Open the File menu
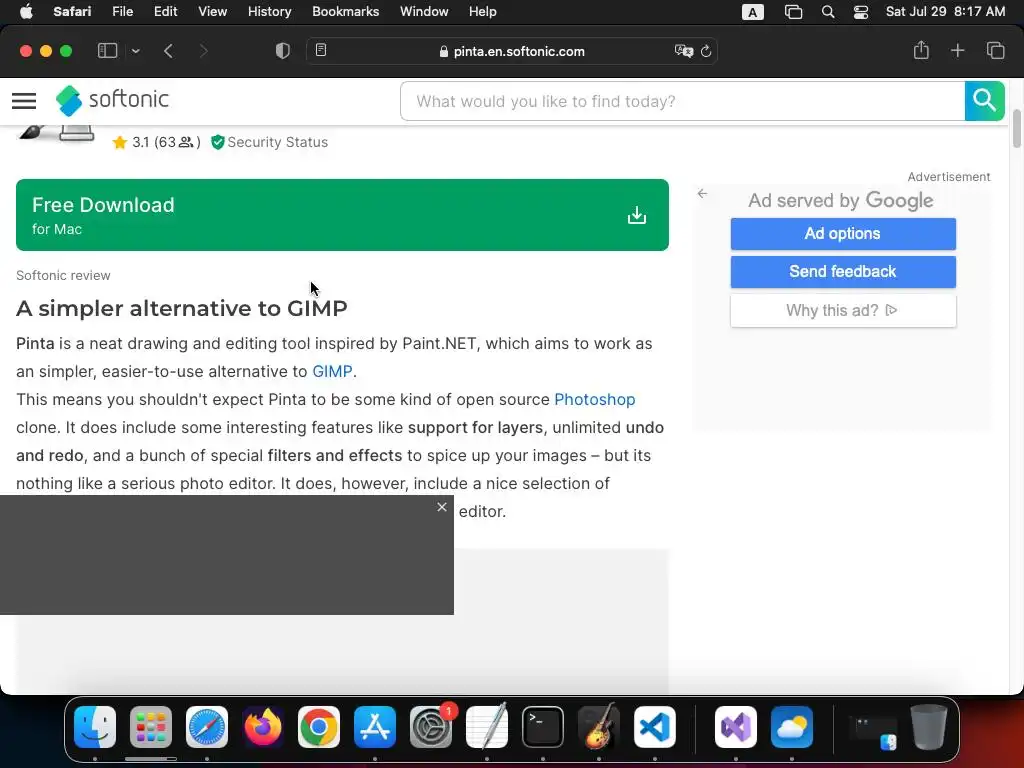 (122, 12)
